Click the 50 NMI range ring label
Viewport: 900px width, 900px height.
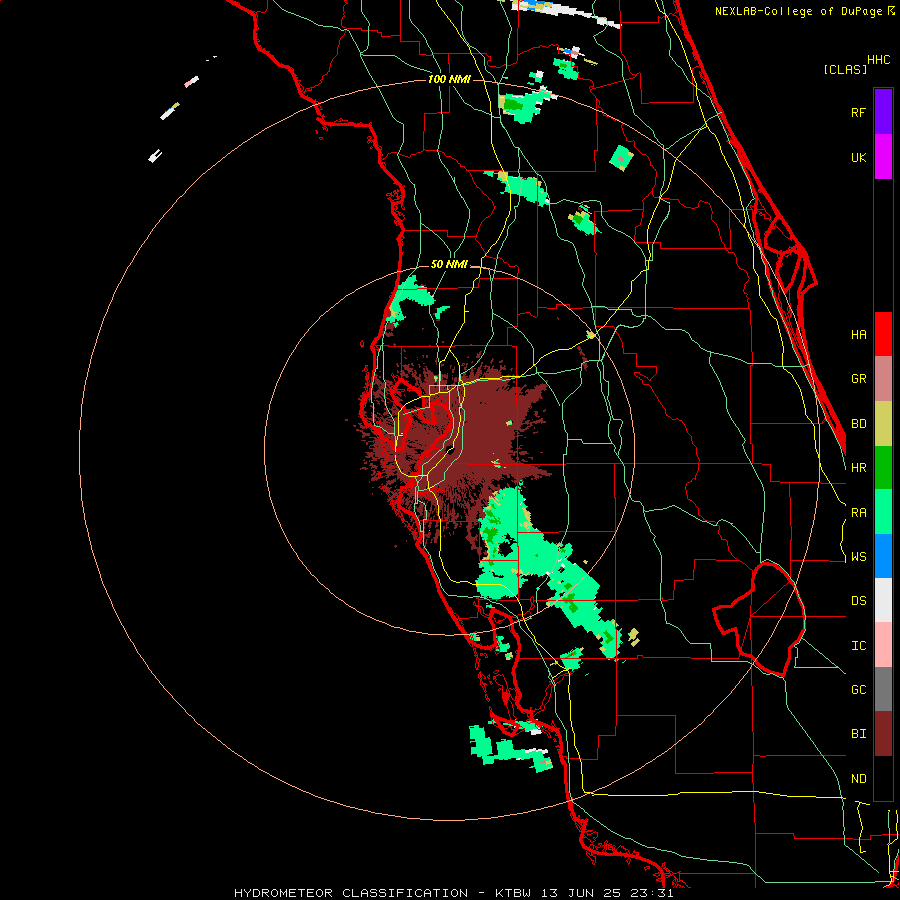(449, 265)
